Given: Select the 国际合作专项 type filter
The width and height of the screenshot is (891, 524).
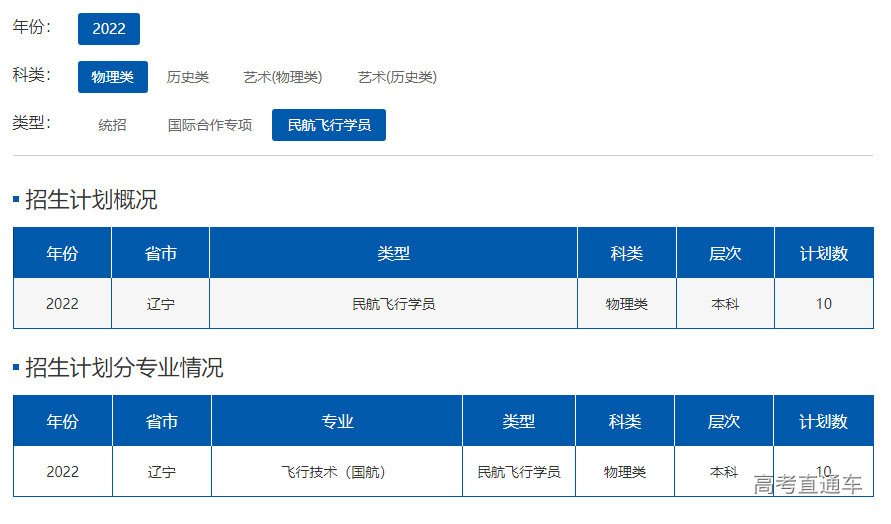Looking at the screenshot, I should 209,125.
